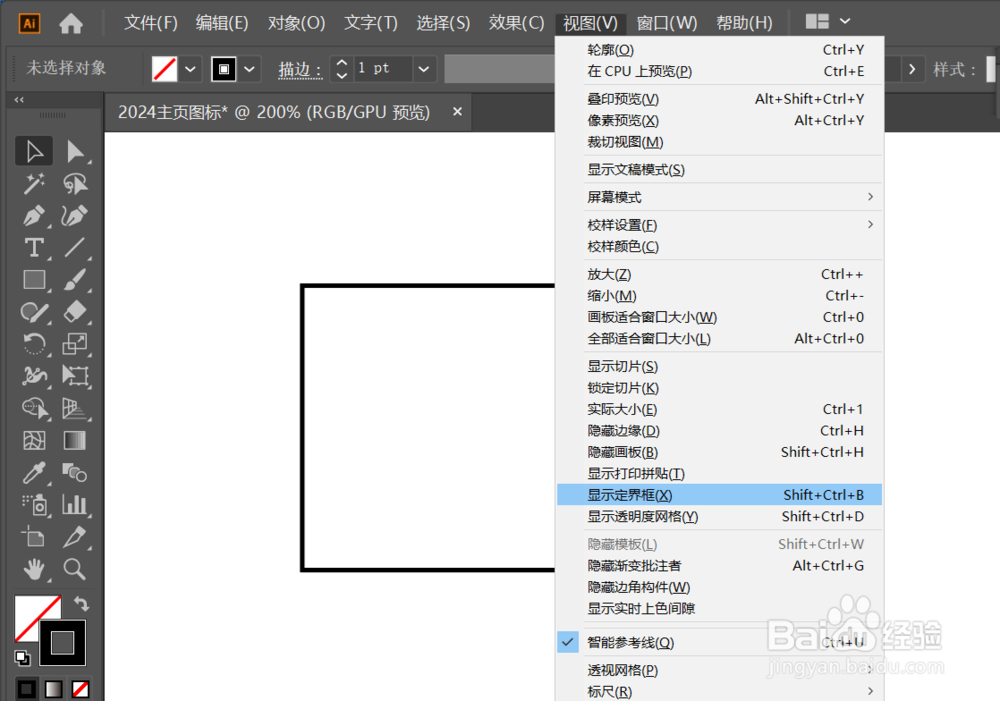Expand the 标尺 submenu

click(719, 691)
